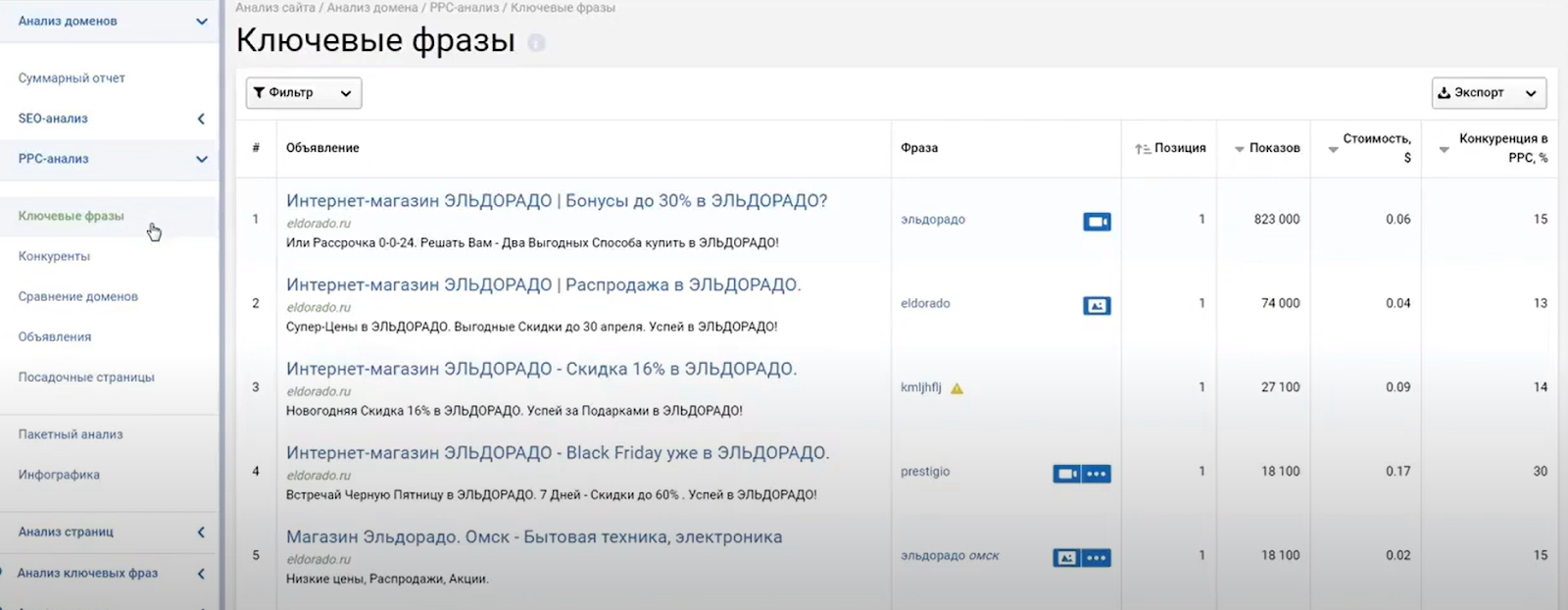Click the cost value '0.02'
Viewport: 1568px width, 610px height.
click(1398, 556)
